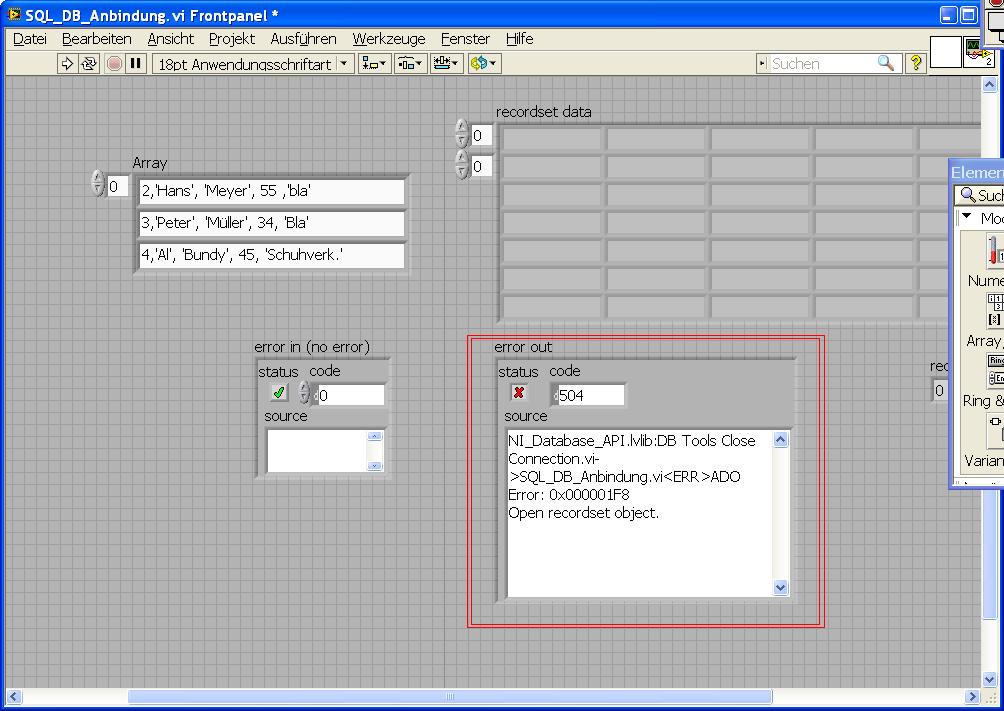Open the Ansicht menu
Screen dimensions: 1004x711
pyautogui.click(x=170, y=39)
